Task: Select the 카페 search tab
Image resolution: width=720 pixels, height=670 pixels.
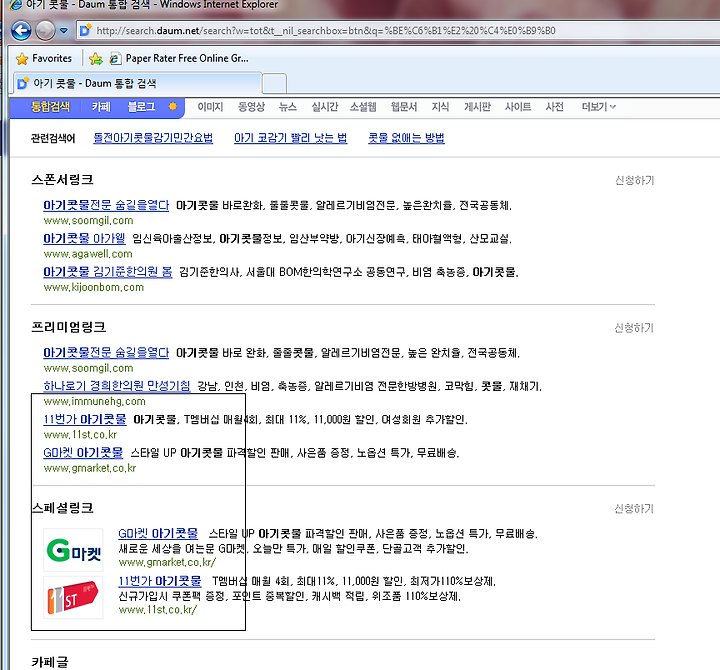Action: pyautogui.click(x=101, y=107)
